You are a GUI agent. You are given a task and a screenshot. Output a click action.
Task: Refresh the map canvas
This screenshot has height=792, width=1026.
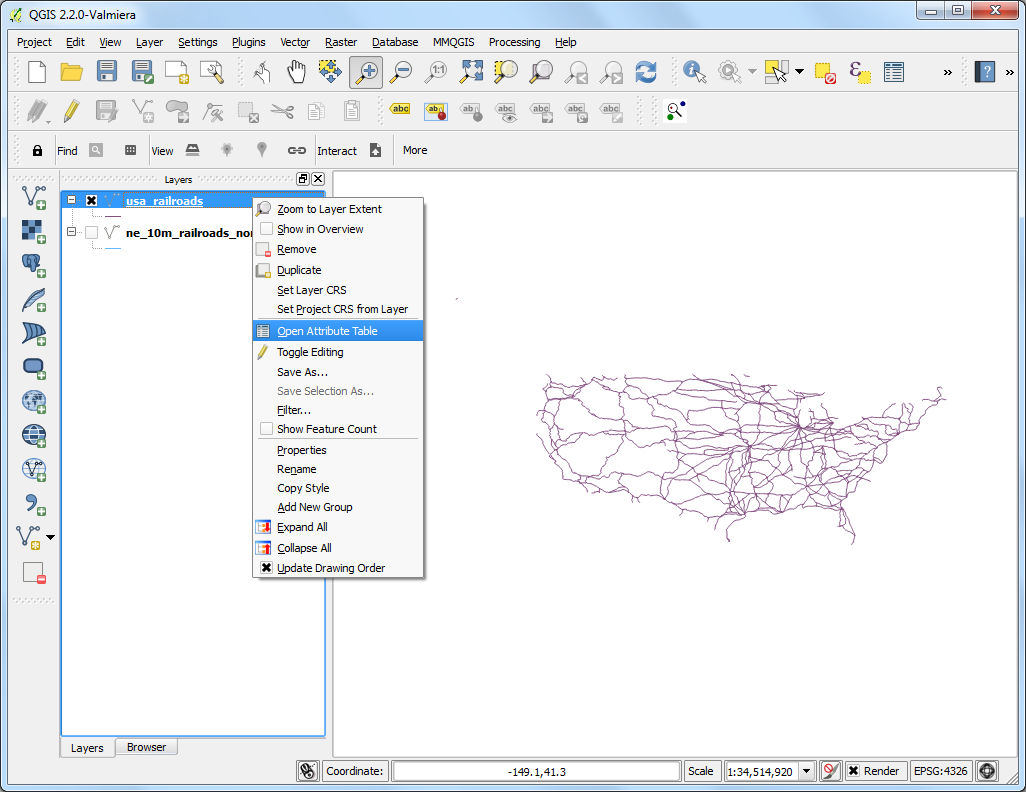click(646, 72)
